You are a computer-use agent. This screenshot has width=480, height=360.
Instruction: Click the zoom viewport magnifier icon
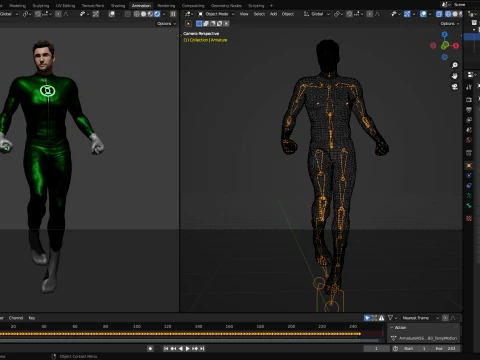tap(455, 65)
